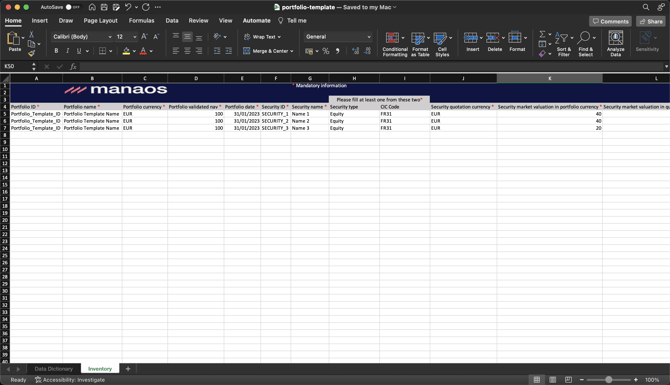Toggle Middle Align

[x=187, y=37]
